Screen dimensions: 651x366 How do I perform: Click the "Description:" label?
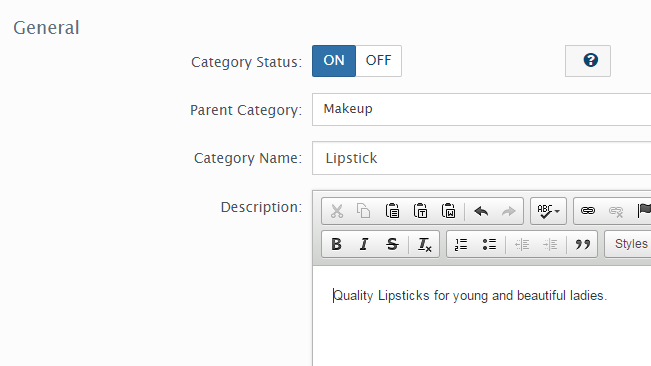pyautogui.click(x=262, y=207)
